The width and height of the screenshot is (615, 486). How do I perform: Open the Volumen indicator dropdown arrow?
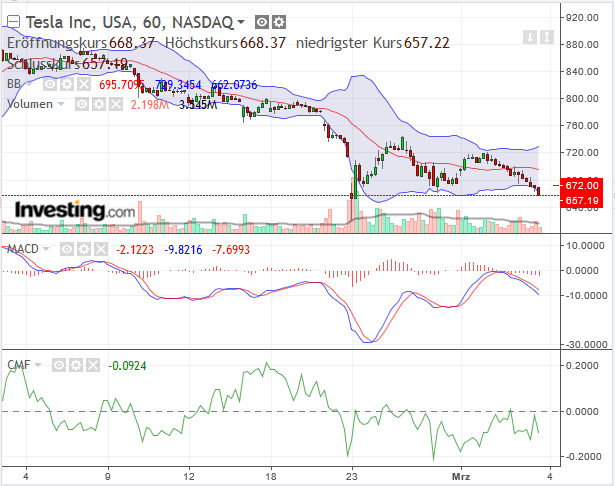[61, 104]
